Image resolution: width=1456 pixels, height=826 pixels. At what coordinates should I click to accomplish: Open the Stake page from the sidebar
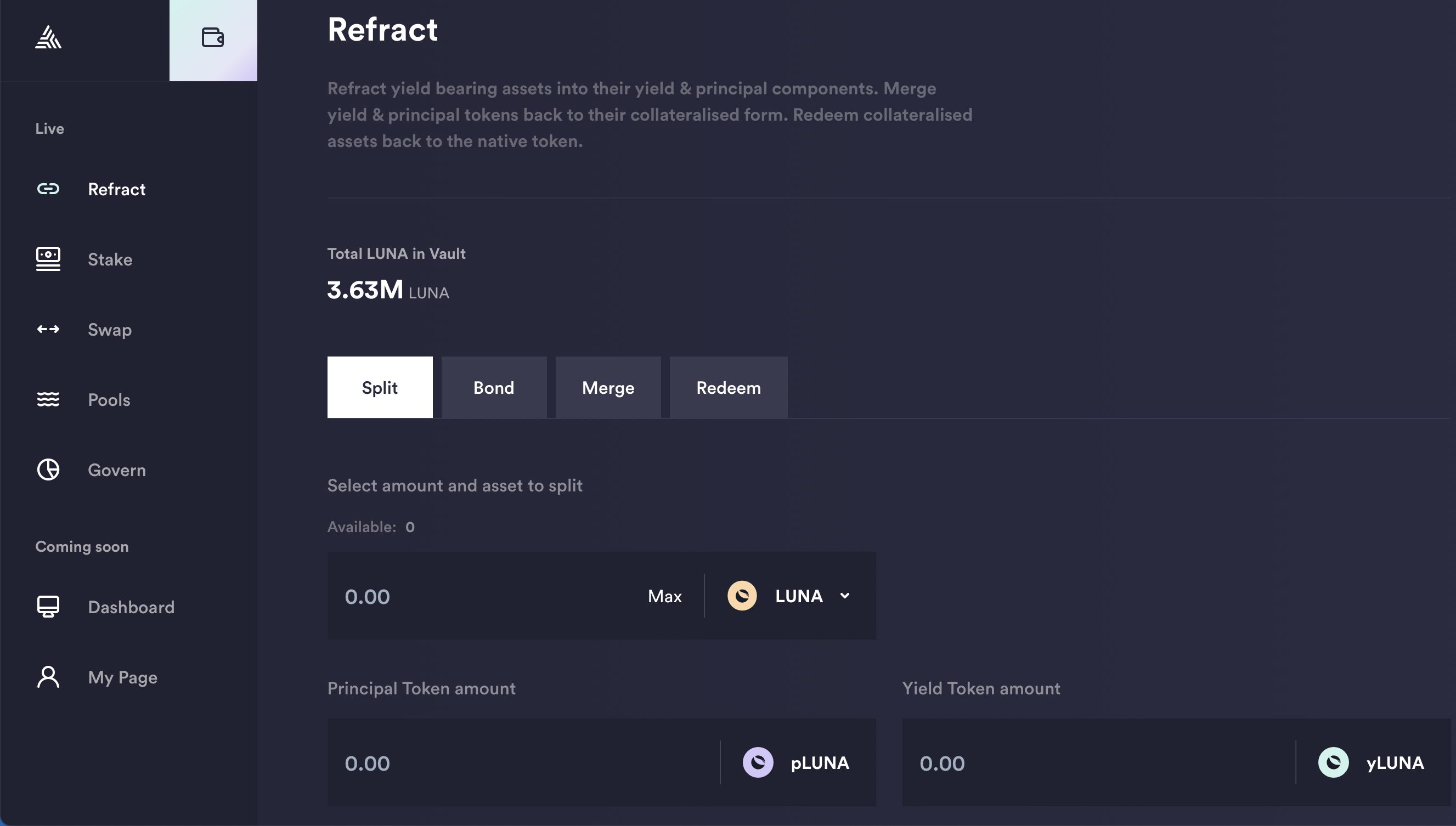pos(110,259)
